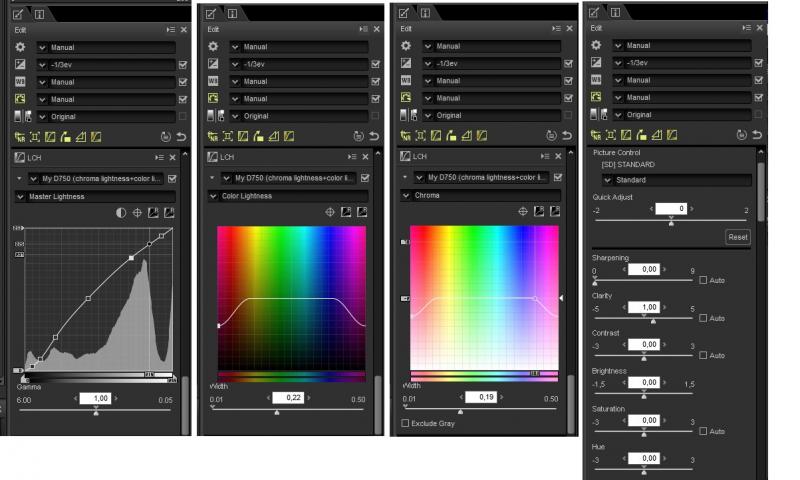
Task: Open the Edit palette menu icon in the Master Lightness panel
Action: coord(170,30)
